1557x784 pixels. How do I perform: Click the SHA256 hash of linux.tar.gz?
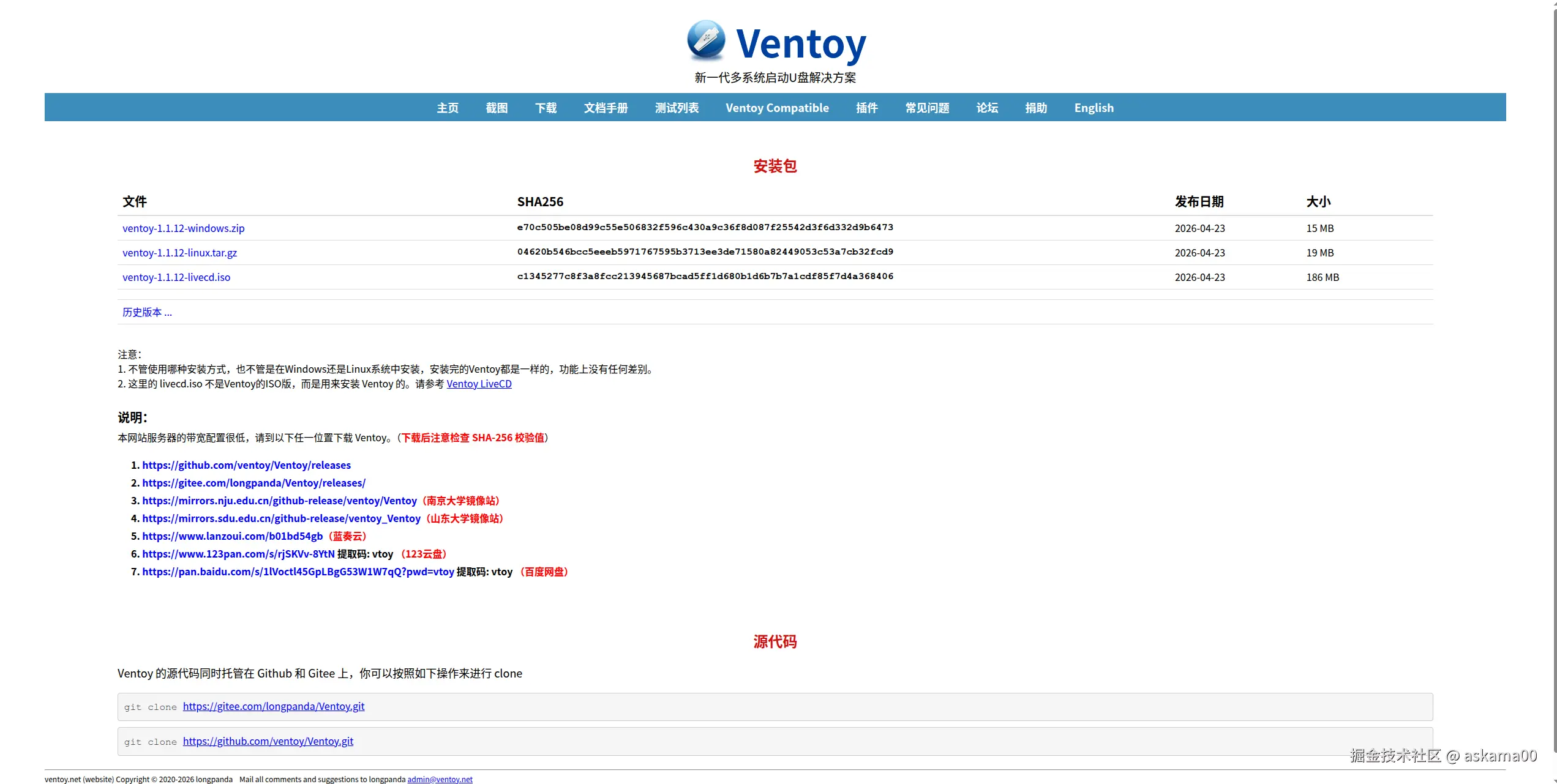click(x=705, y=252)
